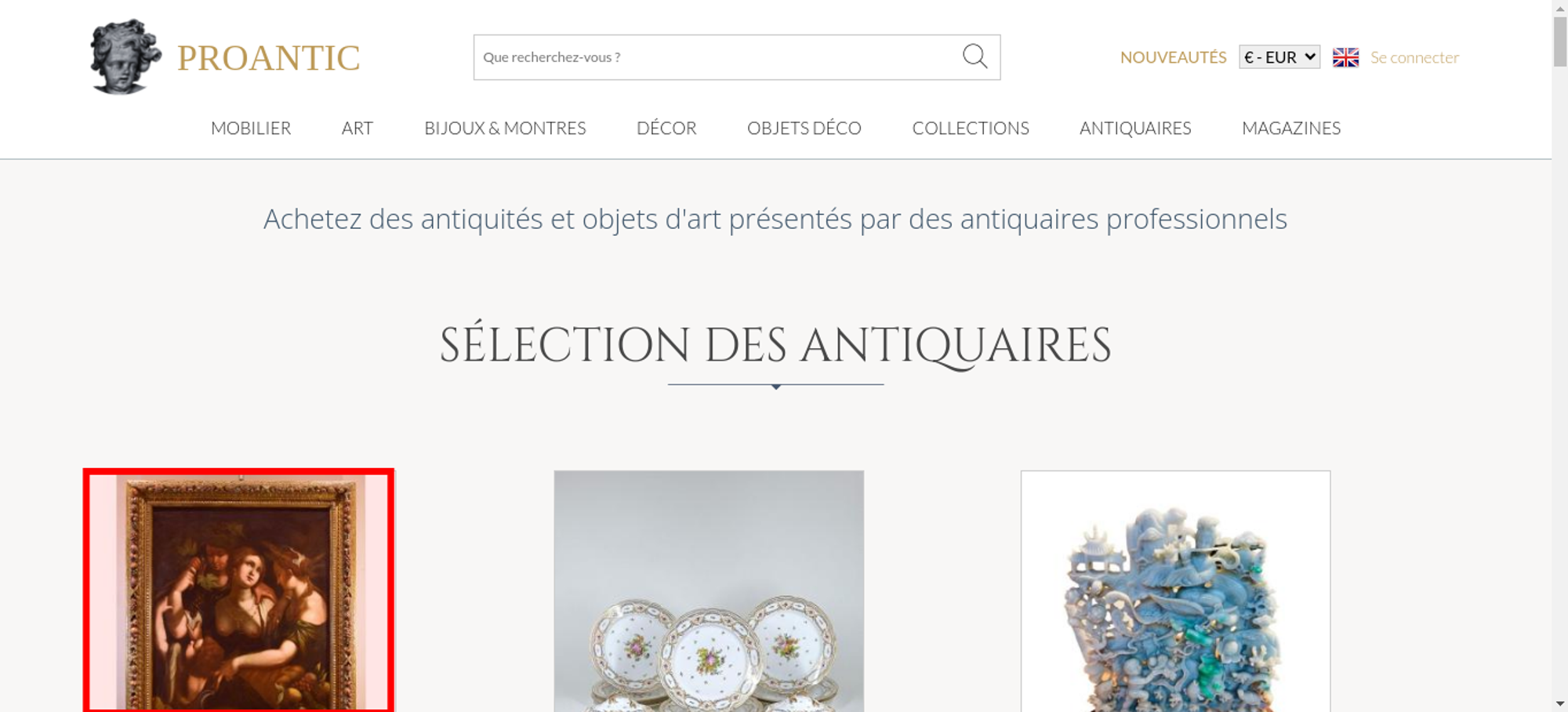Image resolution: width=1568 pixels, height=712 pixels.
Task: Open the BIJOUX & MONTRES menu
Action: [505, 128]
